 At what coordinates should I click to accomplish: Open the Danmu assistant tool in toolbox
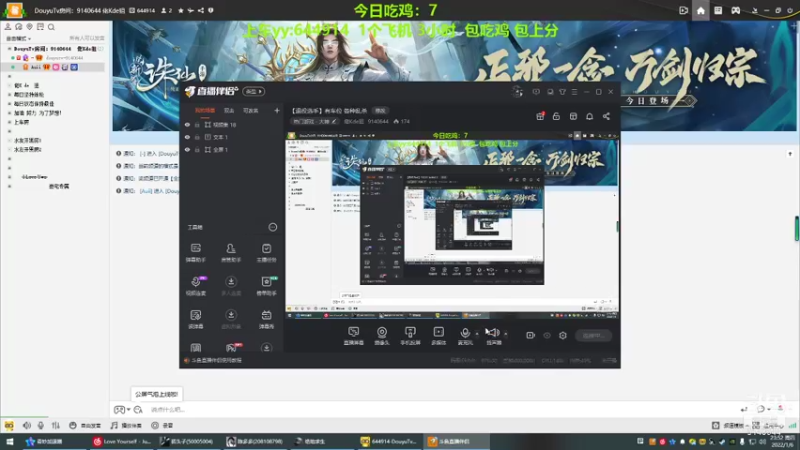point(196,253)
